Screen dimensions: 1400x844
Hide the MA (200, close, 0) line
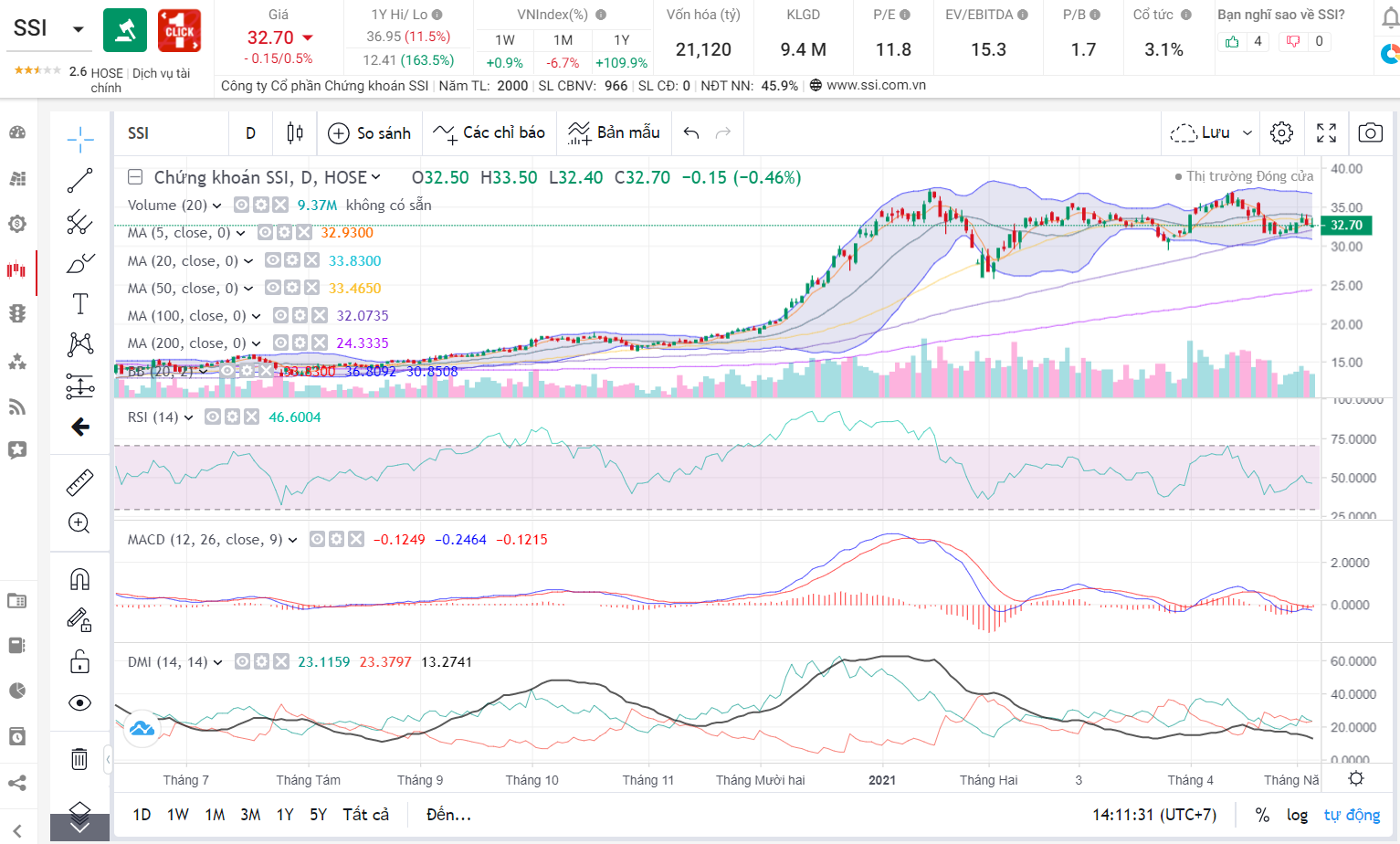tap(280, 343)
